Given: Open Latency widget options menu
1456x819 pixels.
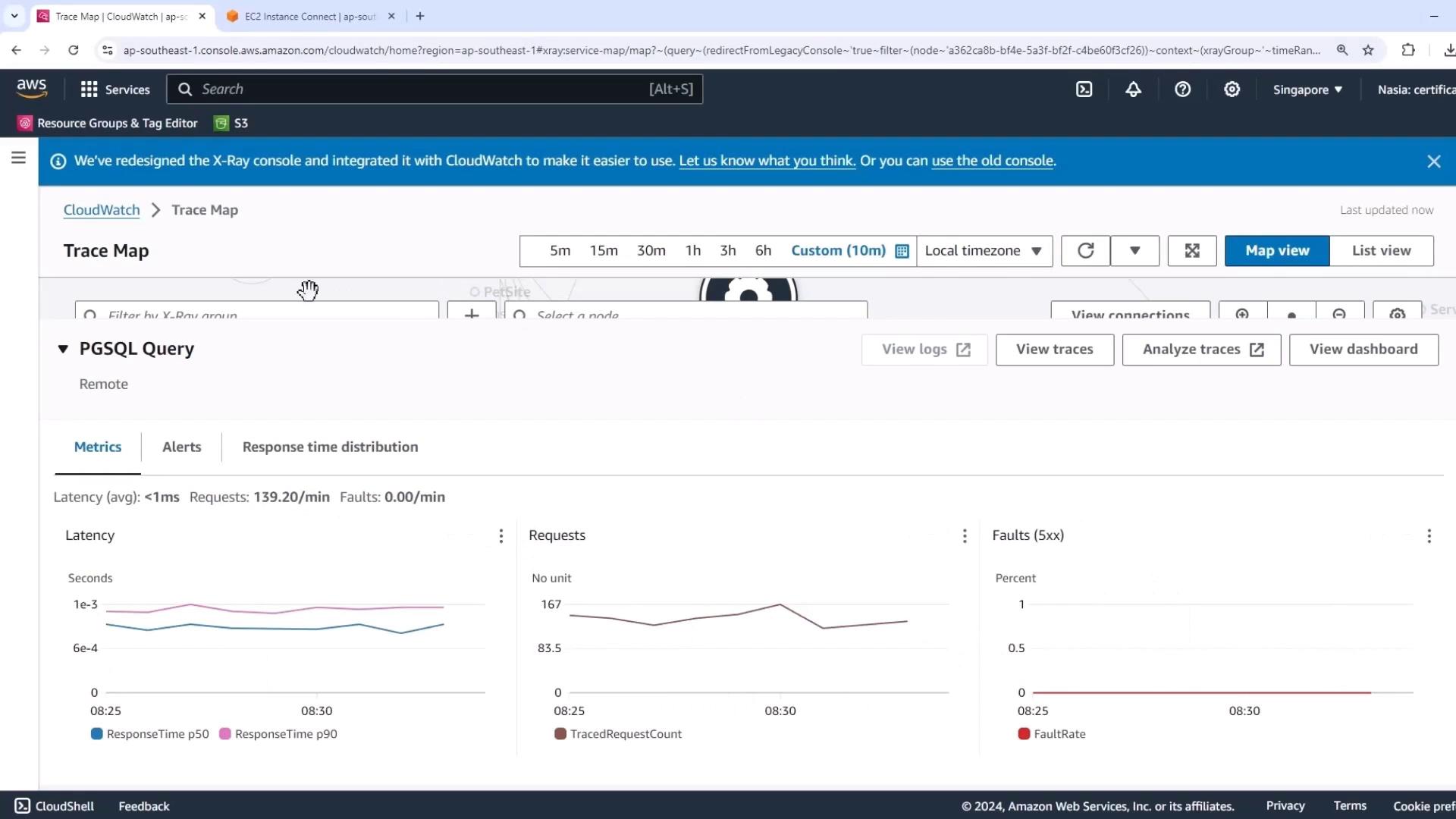Looking at the screenshot, I should click(501, 536).
